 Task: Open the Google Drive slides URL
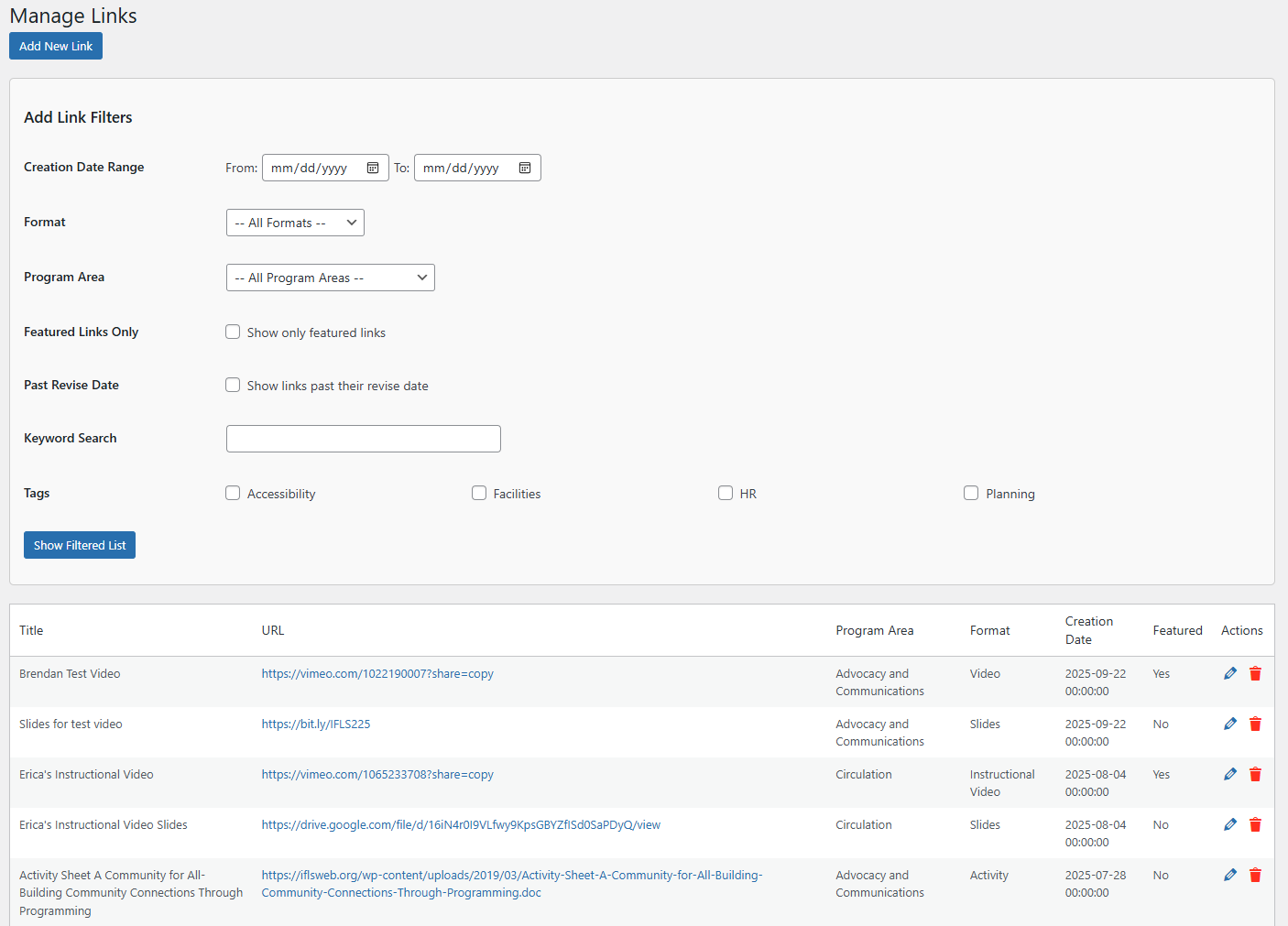pos(461,824)
